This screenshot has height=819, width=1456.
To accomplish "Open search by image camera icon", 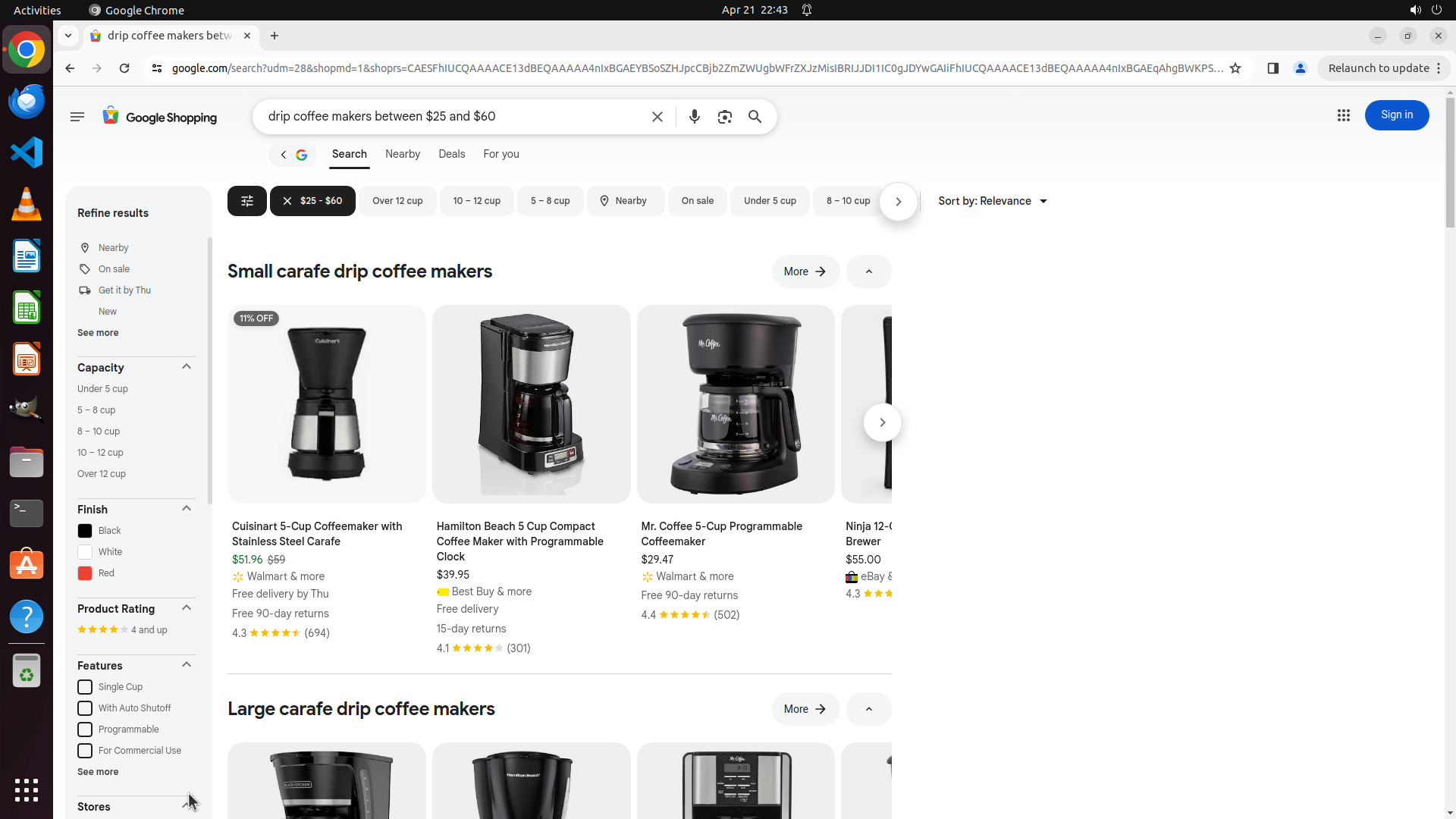I will [725, 117].
